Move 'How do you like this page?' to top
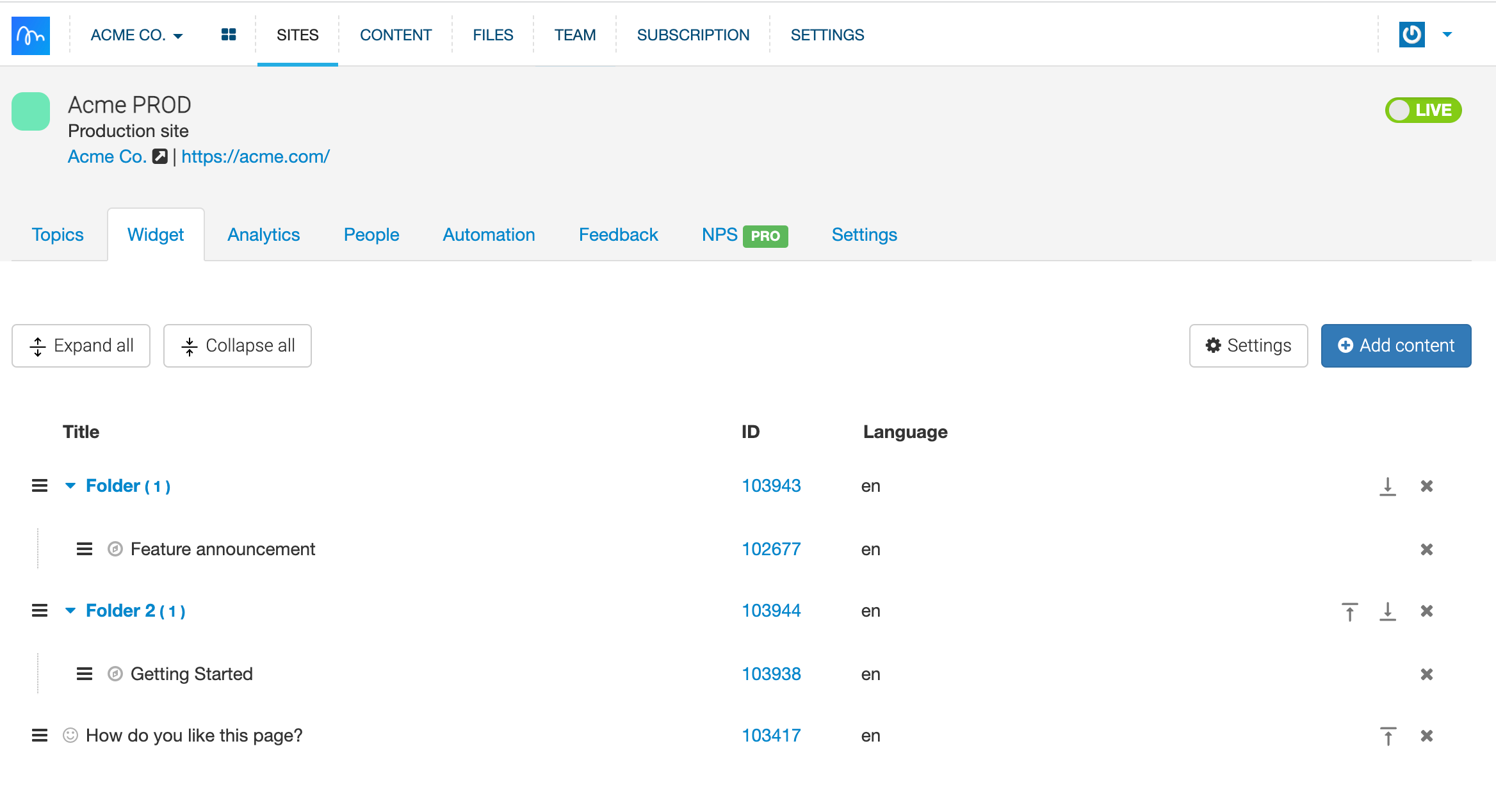This screenshot has width=1496, height=812. click(1387, 736)
